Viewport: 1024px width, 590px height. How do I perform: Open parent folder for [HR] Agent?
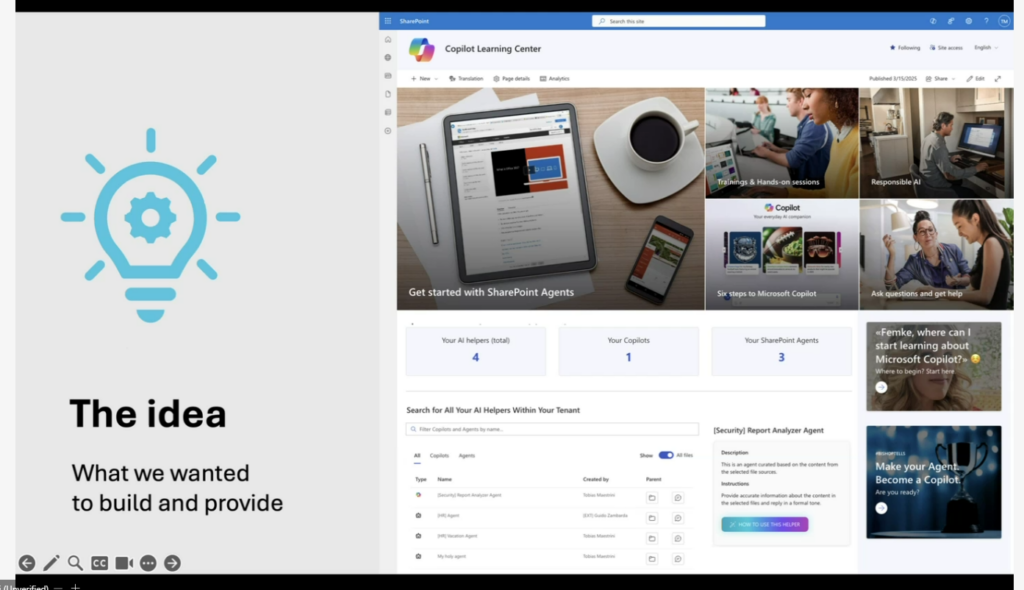[652, 518]
